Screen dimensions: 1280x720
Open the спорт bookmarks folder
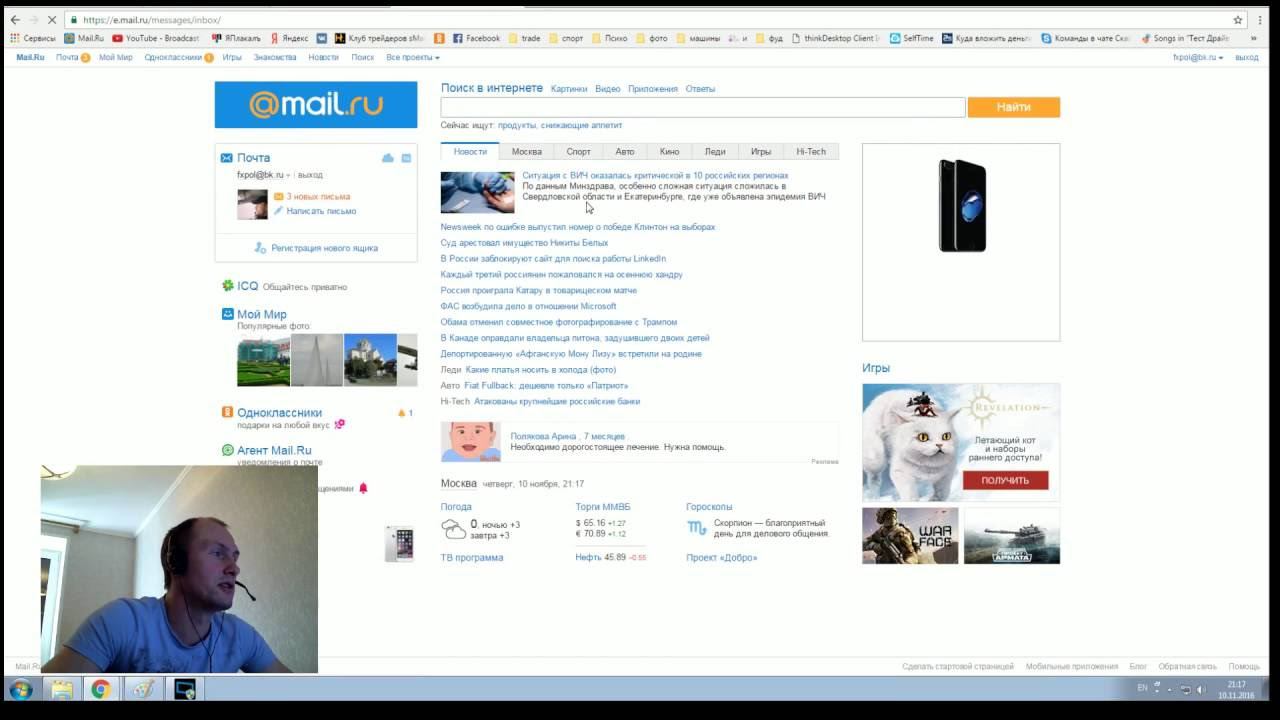pyautogui.click(x=566, y=38)
